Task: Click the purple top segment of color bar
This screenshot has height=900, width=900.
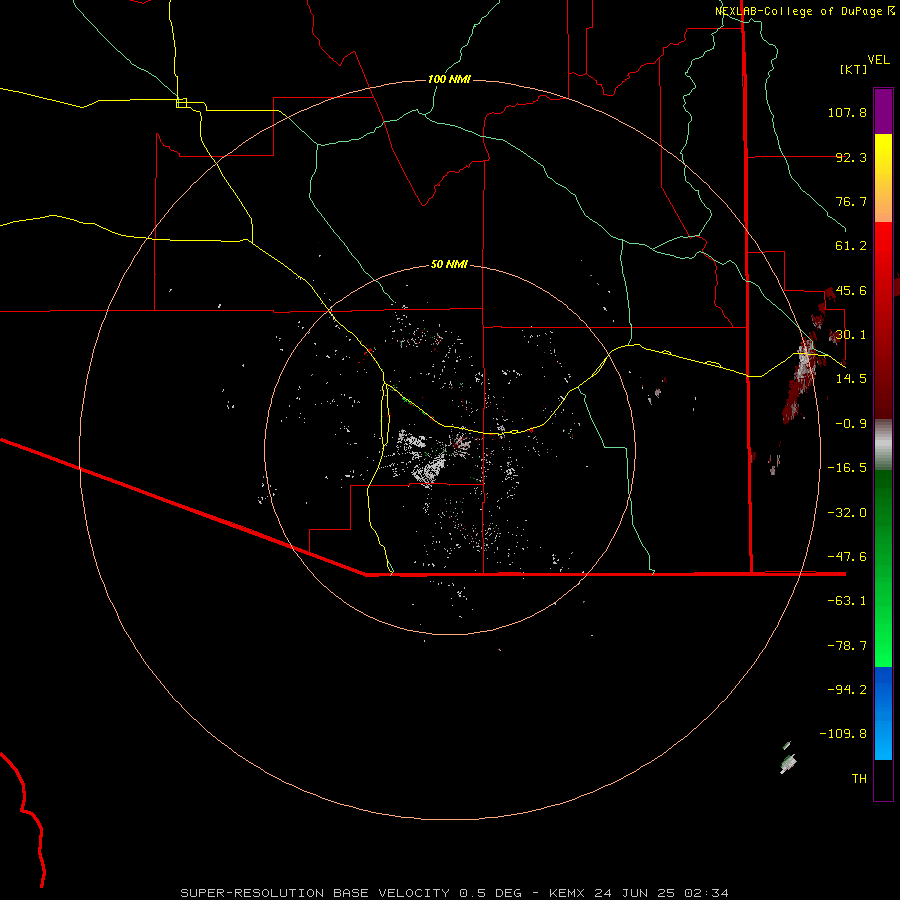Action: tap(883, 111)
